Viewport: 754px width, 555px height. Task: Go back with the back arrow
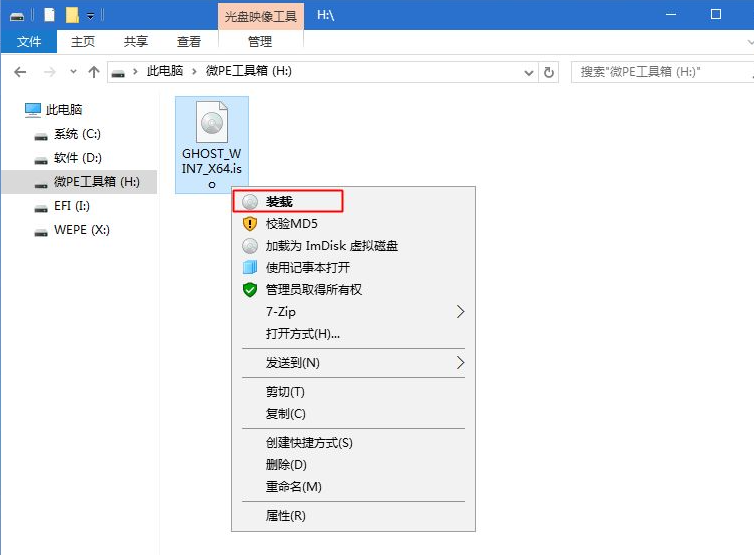pyautogui.click(x=20, y=72)
